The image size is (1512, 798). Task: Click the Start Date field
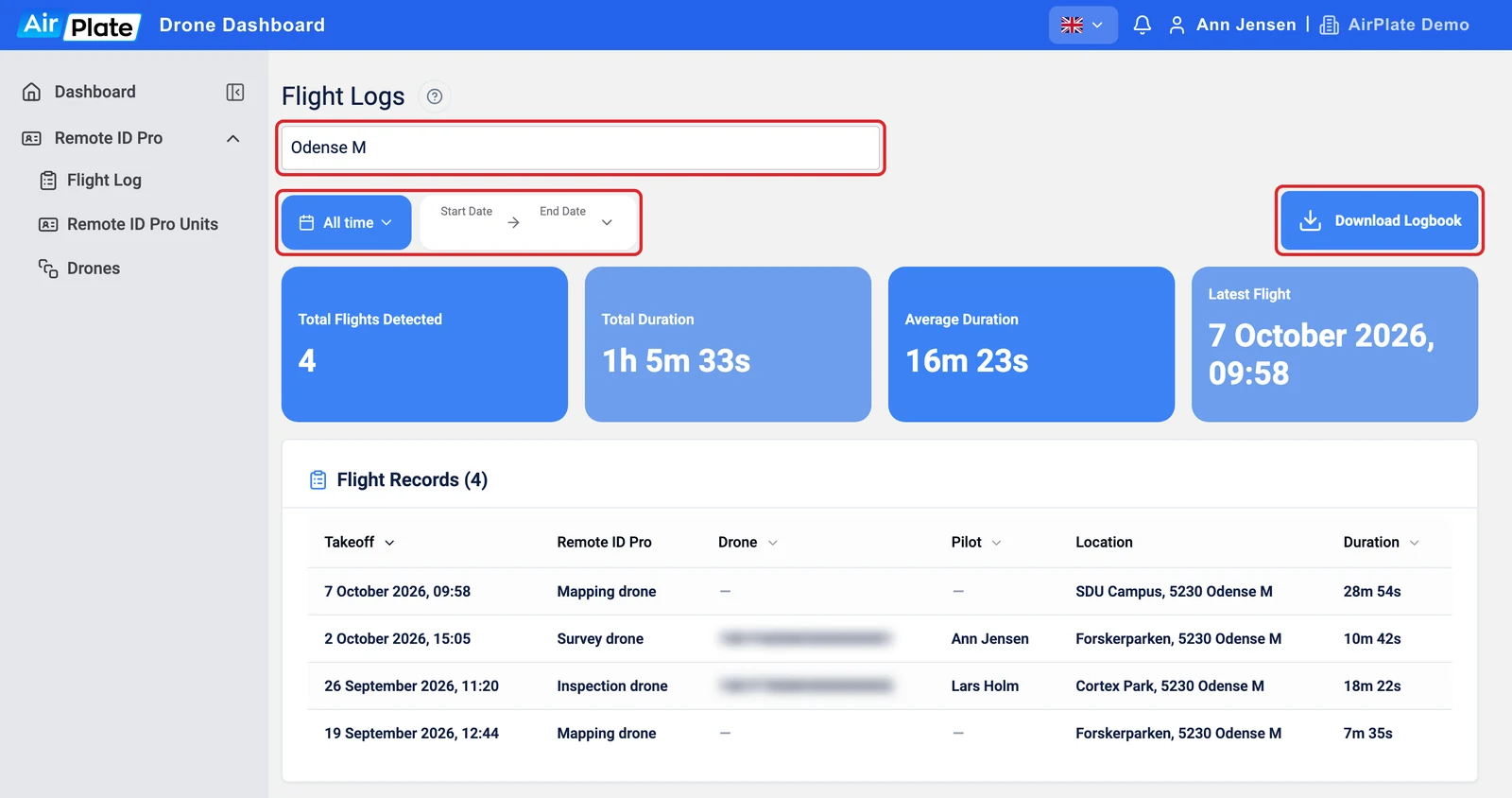[466, 212]
